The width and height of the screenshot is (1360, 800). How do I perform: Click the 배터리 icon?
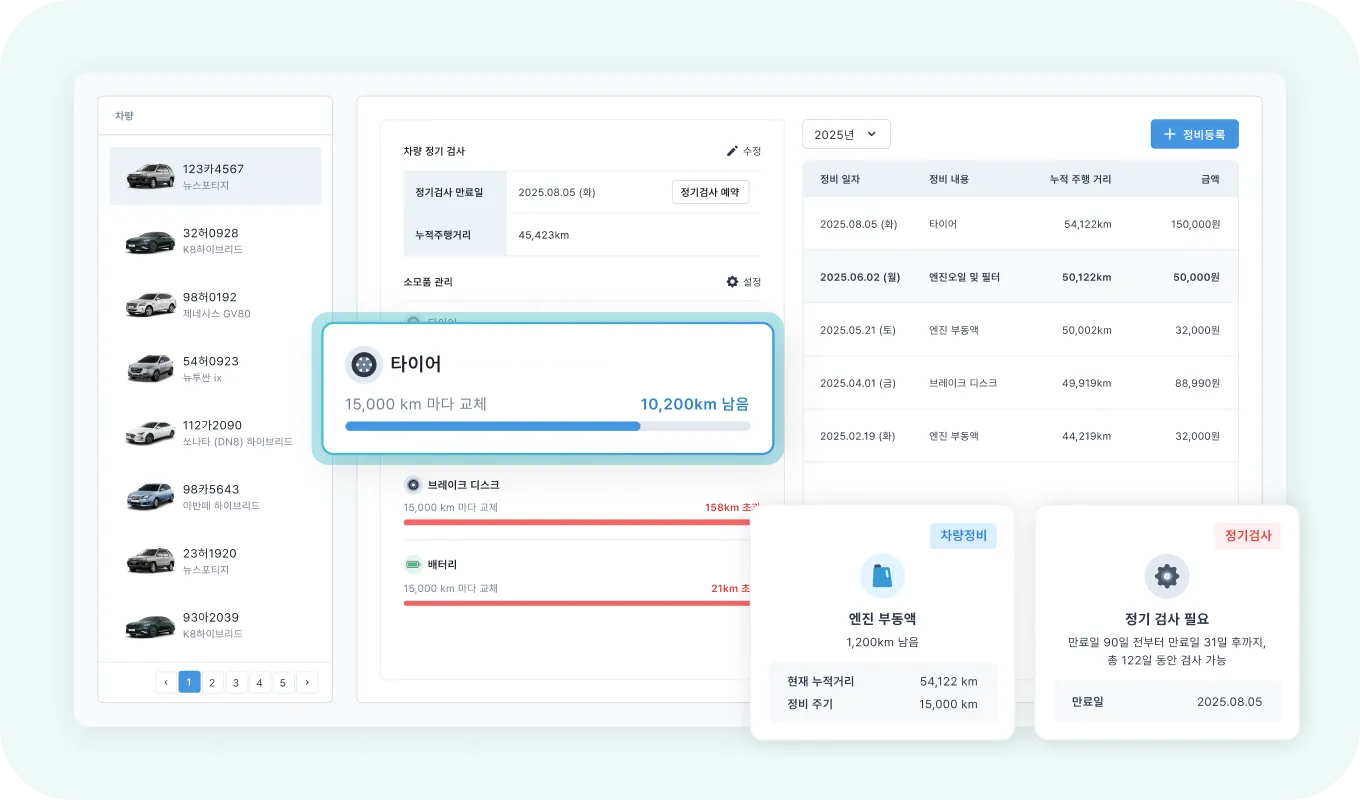point(413,565)
